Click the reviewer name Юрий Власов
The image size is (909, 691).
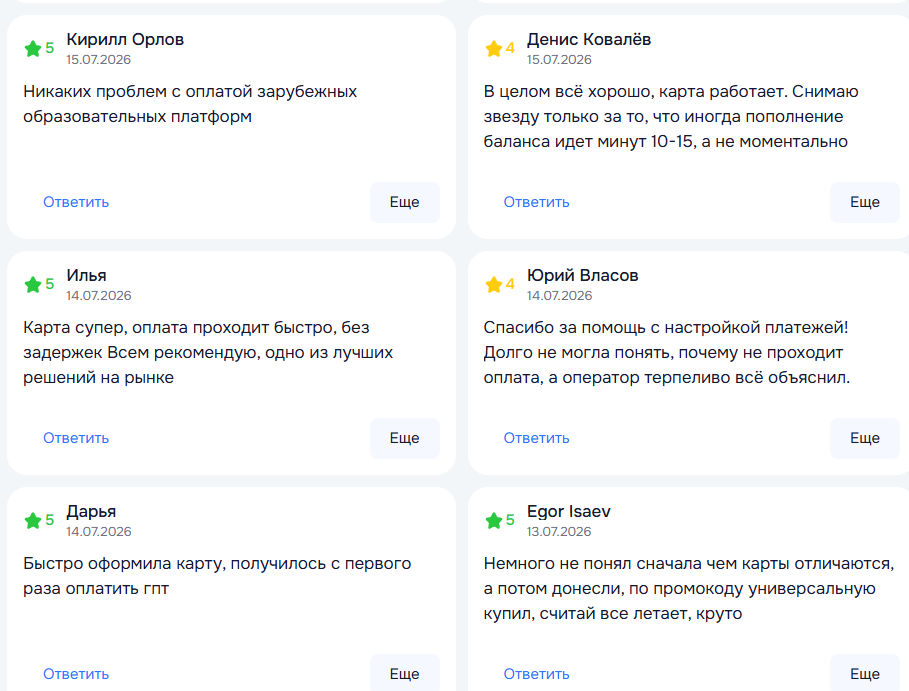point(583,275)
